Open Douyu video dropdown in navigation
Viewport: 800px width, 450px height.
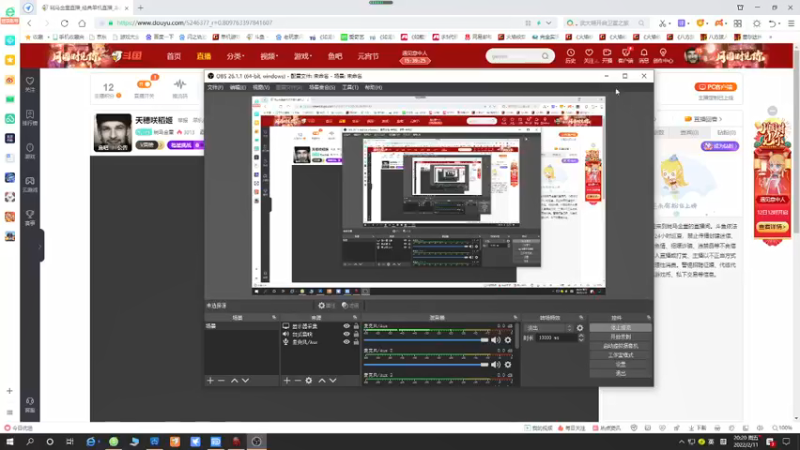(269, 56)
